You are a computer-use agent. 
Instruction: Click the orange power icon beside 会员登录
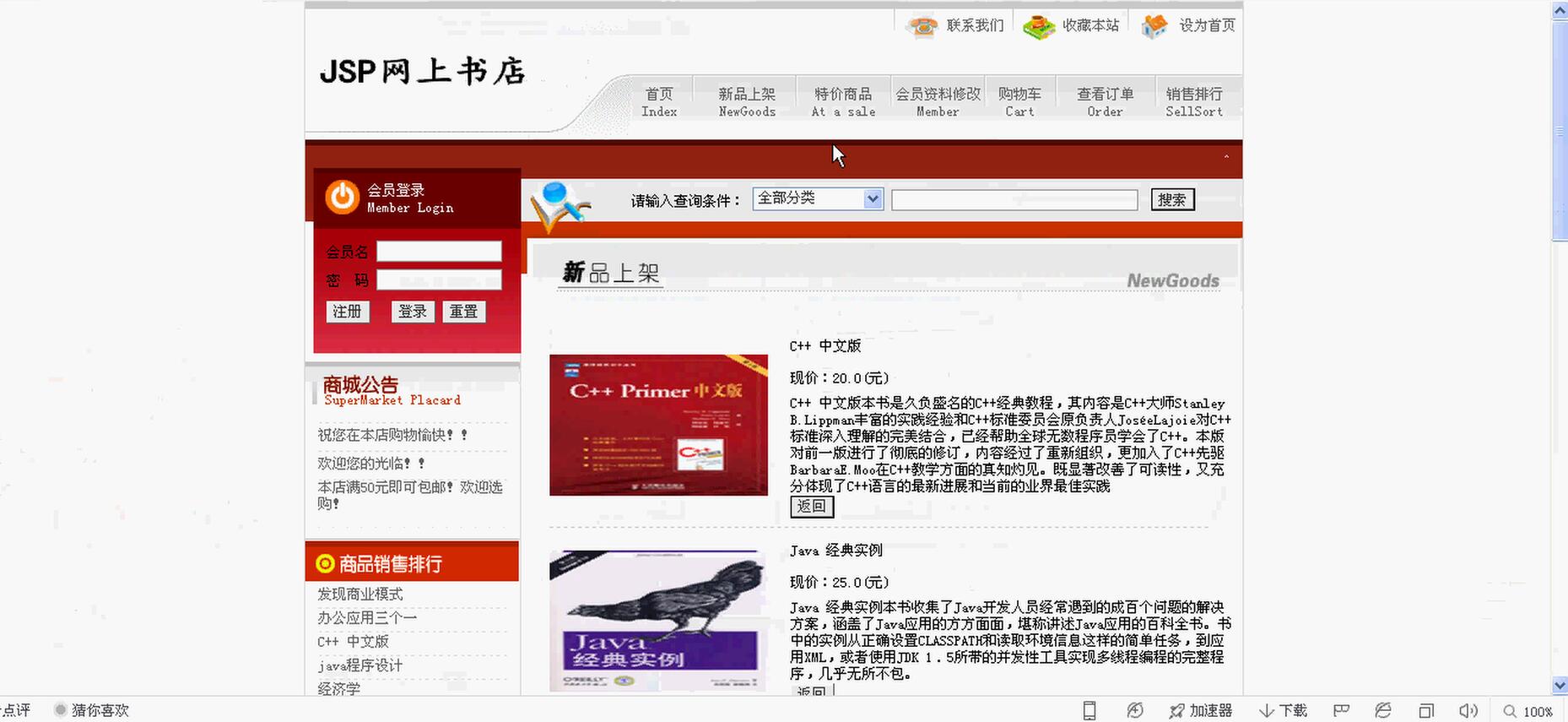342,197
